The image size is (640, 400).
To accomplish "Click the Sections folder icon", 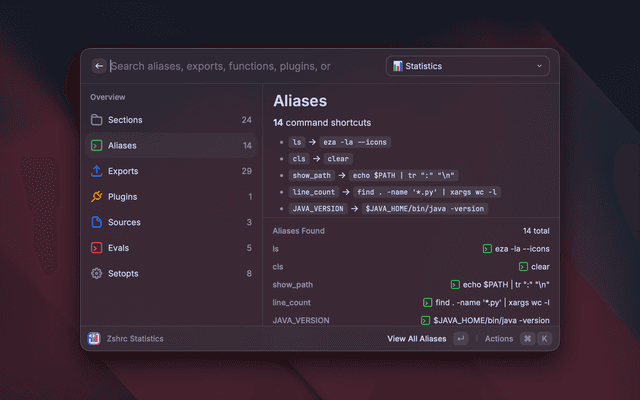I will point(96,120).
